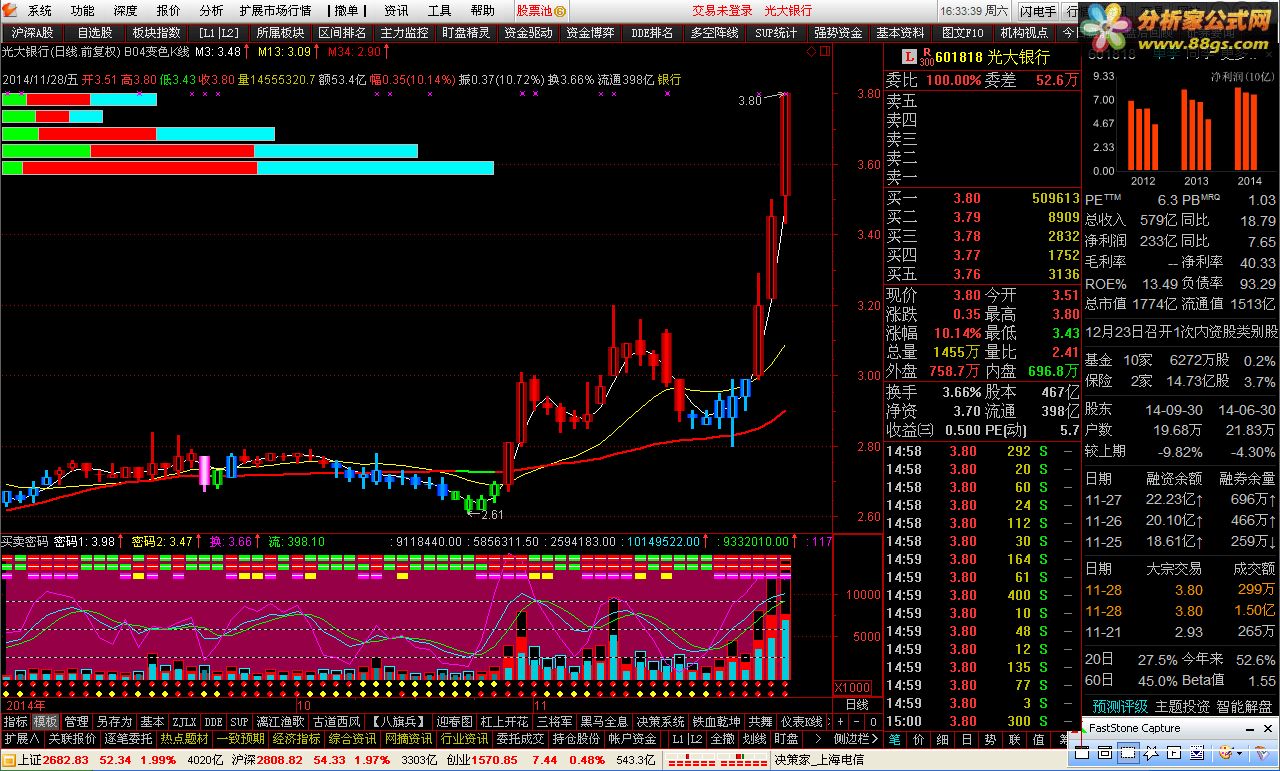
Task: Open the 帮助 menu
Action: click(482, 11)
